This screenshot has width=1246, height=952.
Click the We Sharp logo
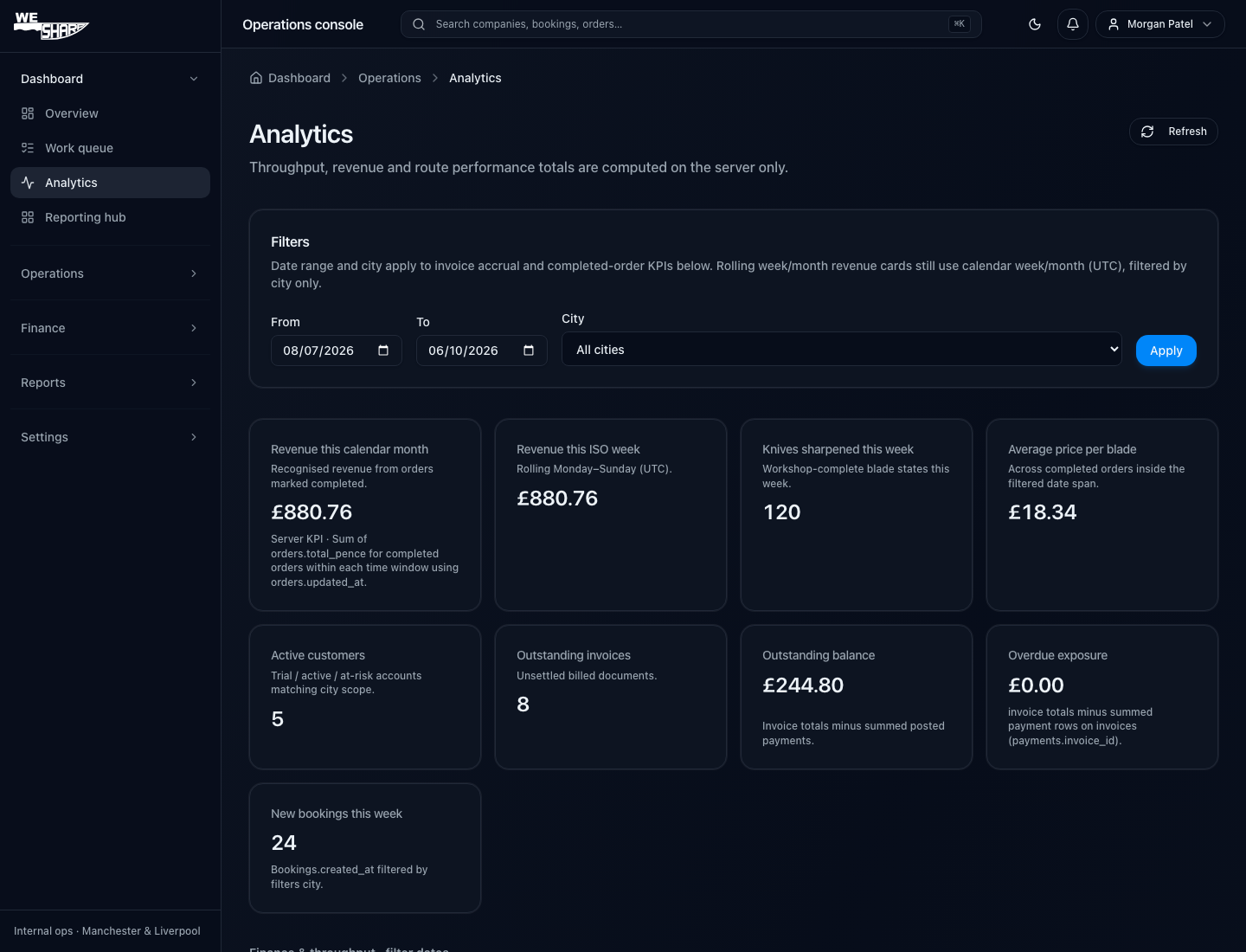[52, 25]
